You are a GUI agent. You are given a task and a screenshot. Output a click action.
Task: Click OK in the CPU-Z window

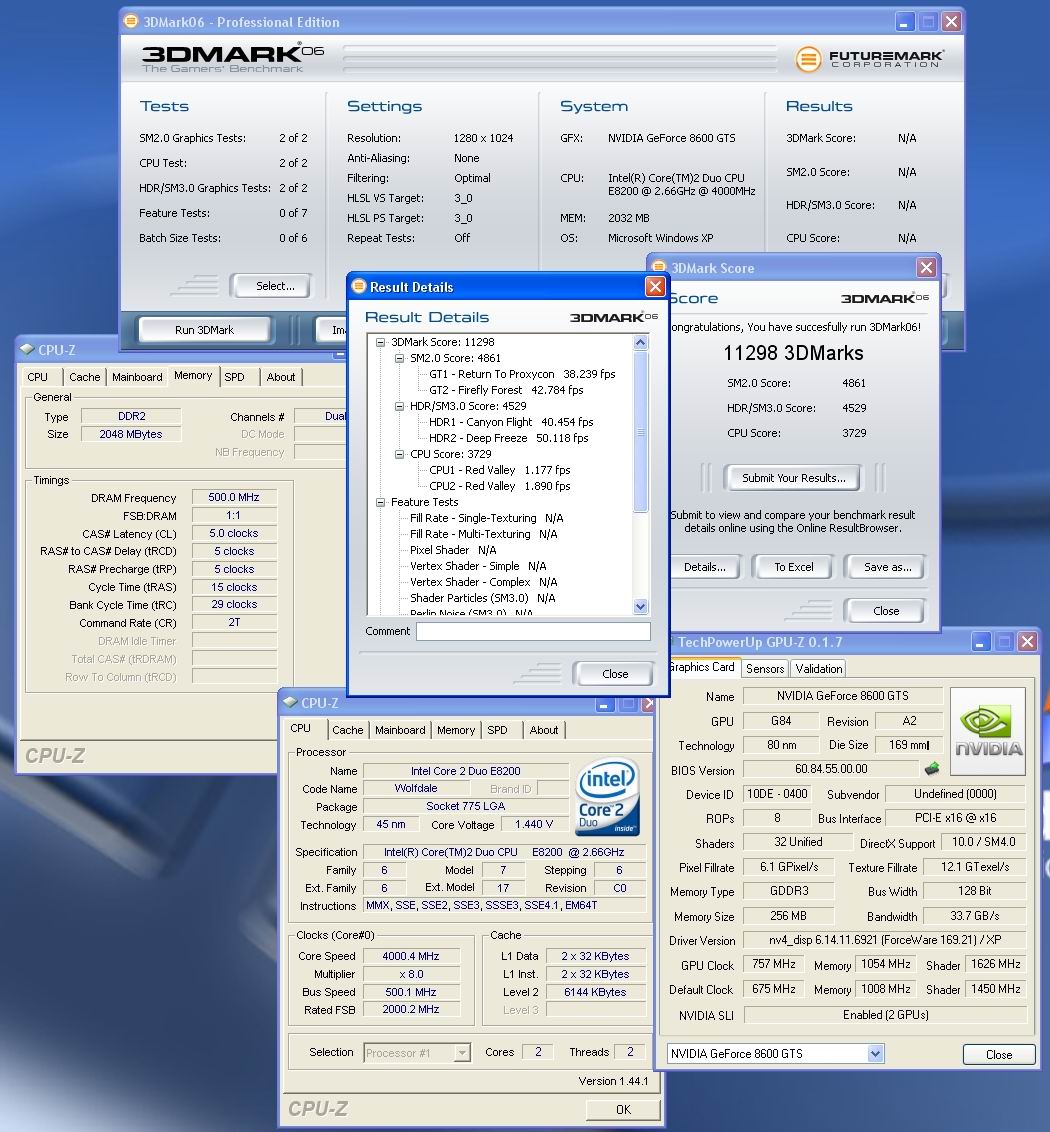[x=623, y=1110]
